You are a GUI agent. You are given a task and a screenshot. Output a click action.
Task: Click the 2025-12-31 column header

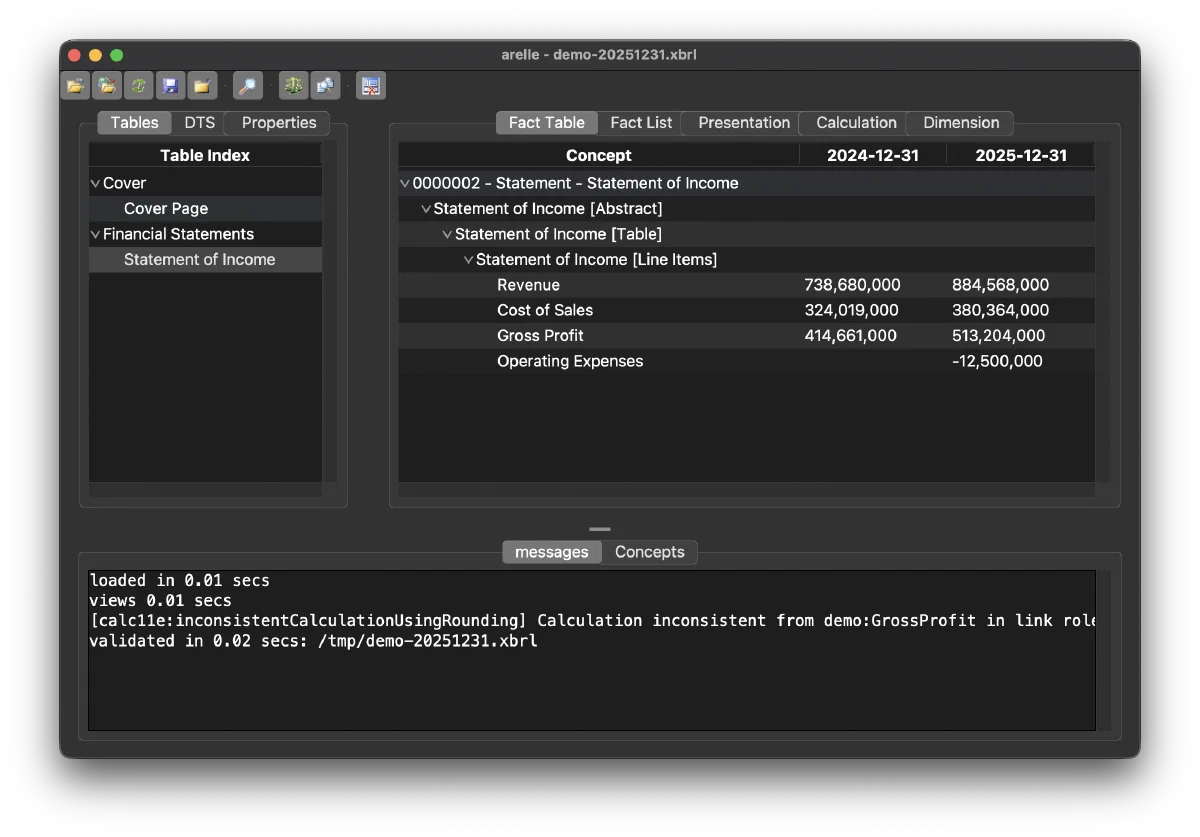tap(1021, 155)
